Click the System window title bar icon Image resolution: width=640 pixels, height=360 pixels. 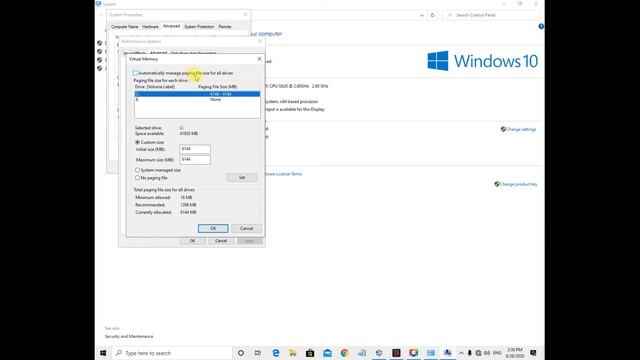pyautogui.click(x=98, y=4)
